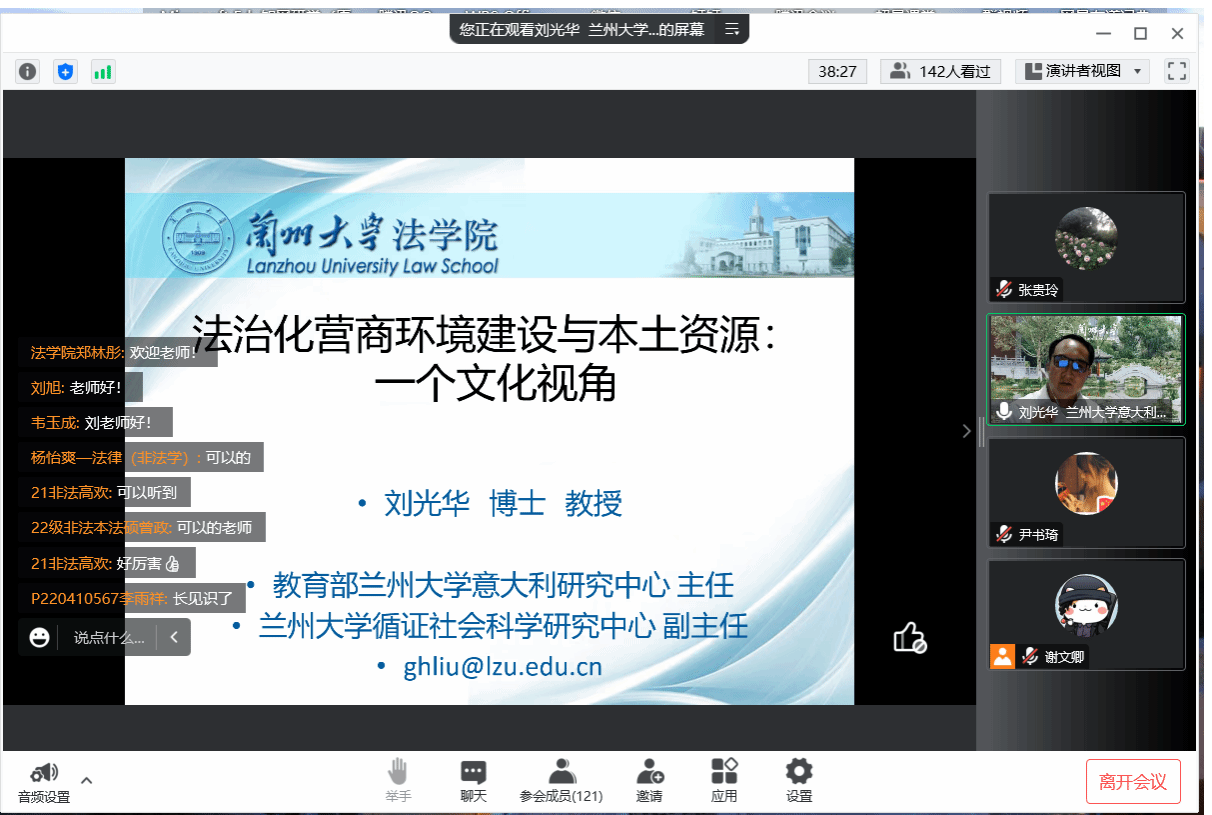Viewport: 1212px width, 815px height.
Task: Click the 说点什么... chat input field
Action: click(109, 637)
